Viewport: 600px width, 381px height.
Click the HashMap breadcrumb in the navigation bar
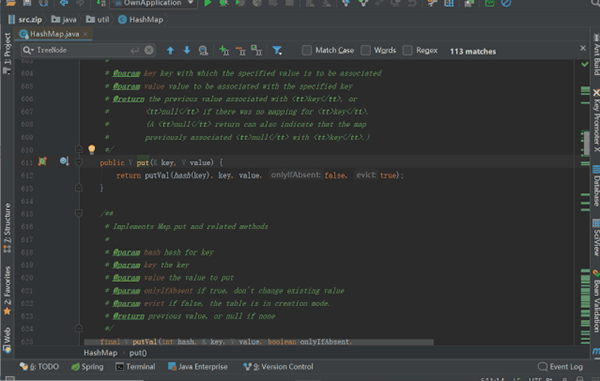[x=141, y=20]
